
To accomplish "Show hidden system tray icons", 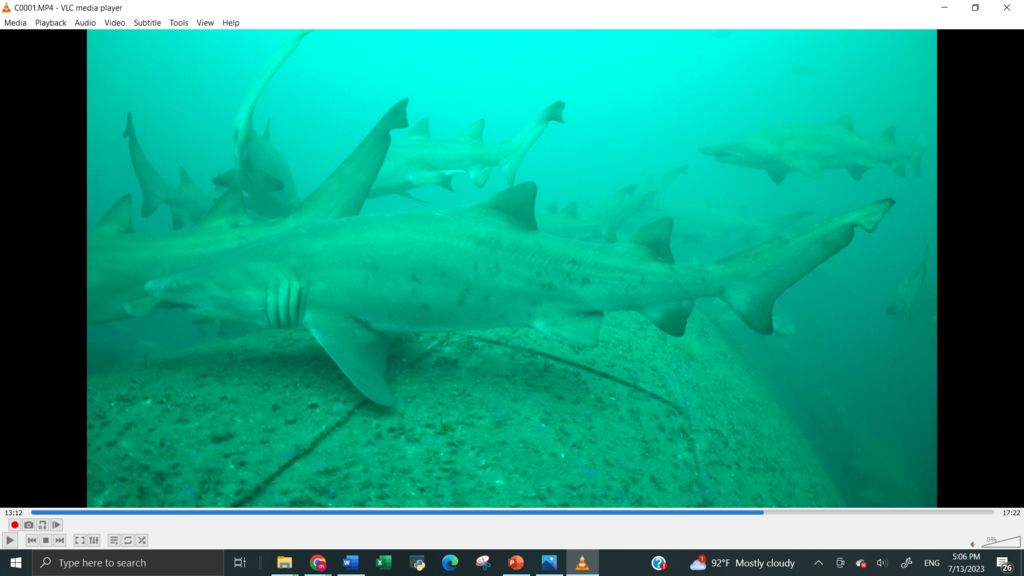I will tap(818, 563).
